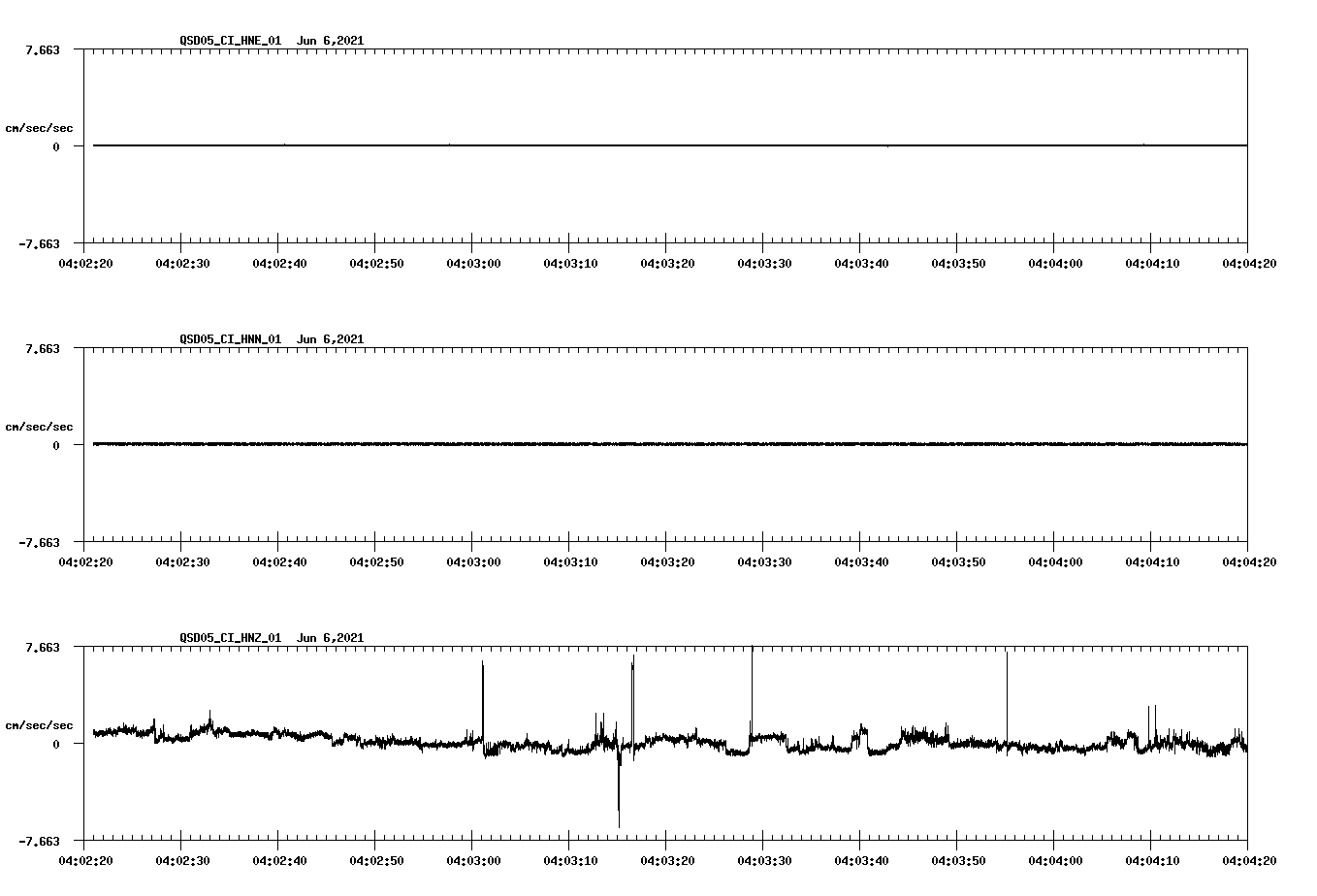This screenshot has width=1317, height=896.
Task: Click the zero label on HNN plot axis
Action: pyautogui.click(x=56, y=445)
